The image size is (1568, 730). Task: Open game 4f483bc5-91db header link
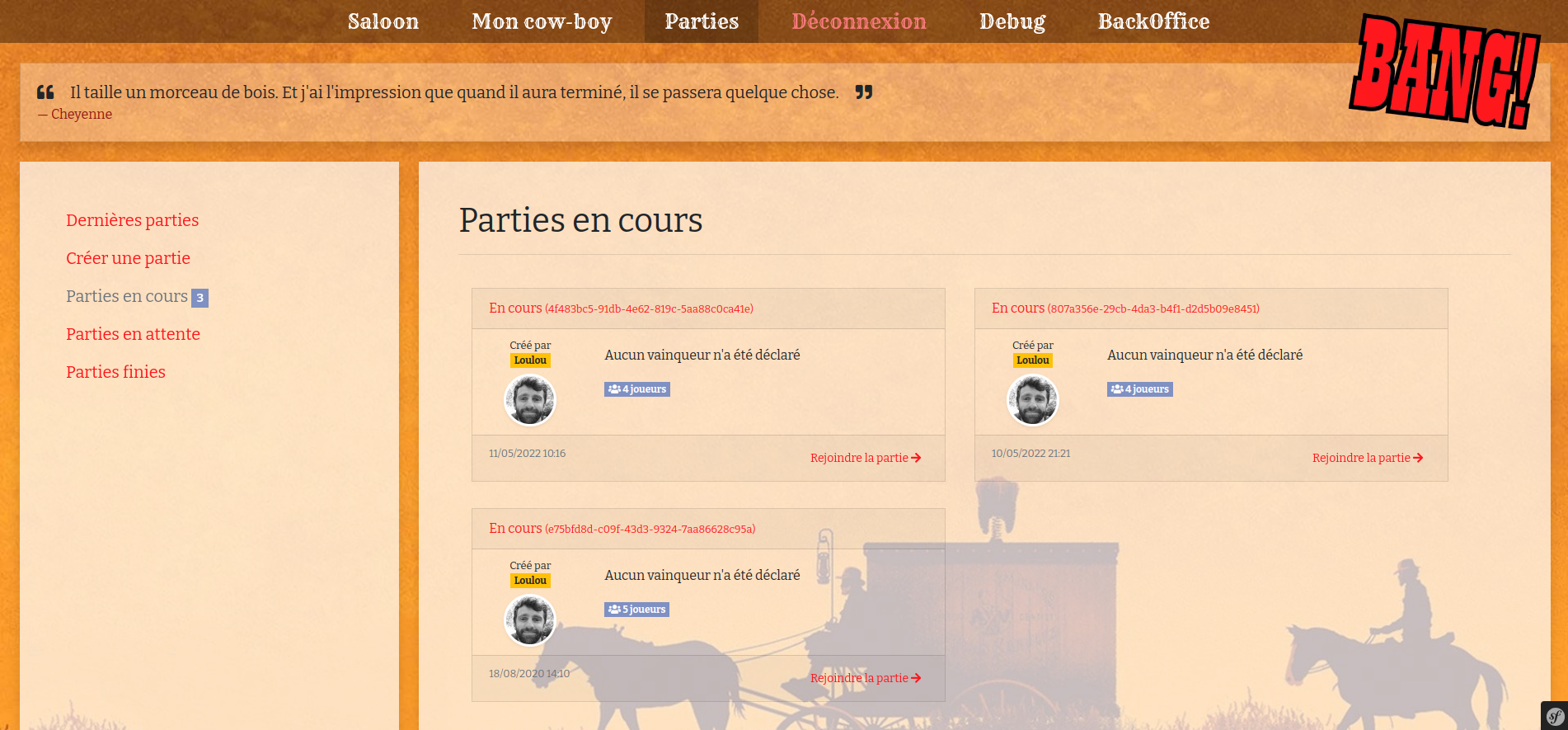tap(621, 308)
